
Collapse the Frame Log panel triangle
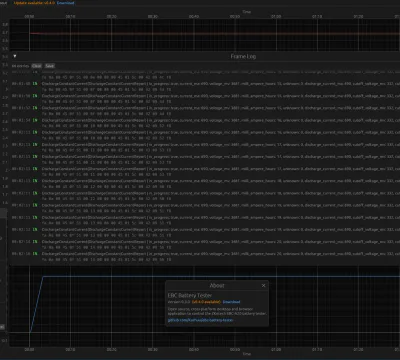pos(15,56)
